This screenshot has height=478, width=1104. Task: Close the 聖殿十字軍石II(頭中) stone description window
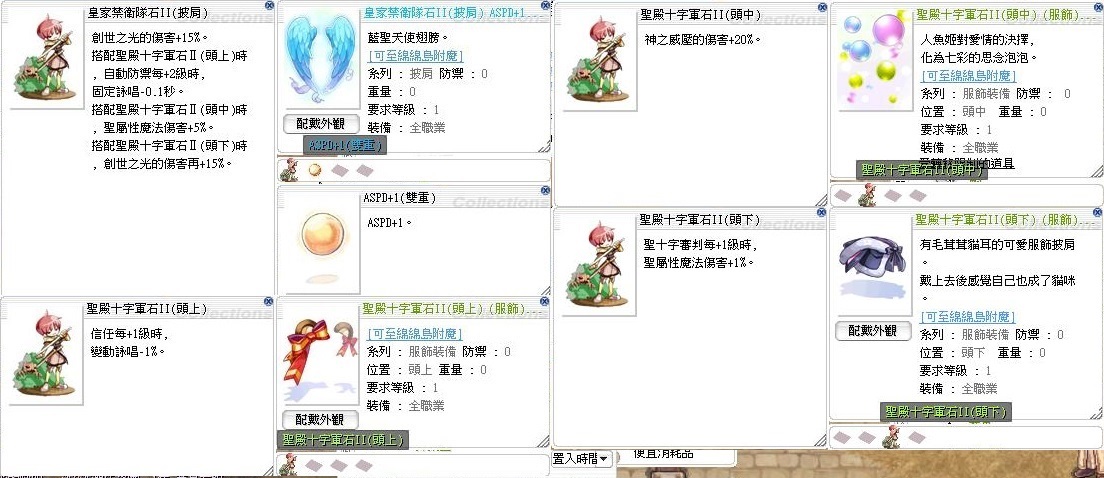pyautogui.click(x=822, y=6)
